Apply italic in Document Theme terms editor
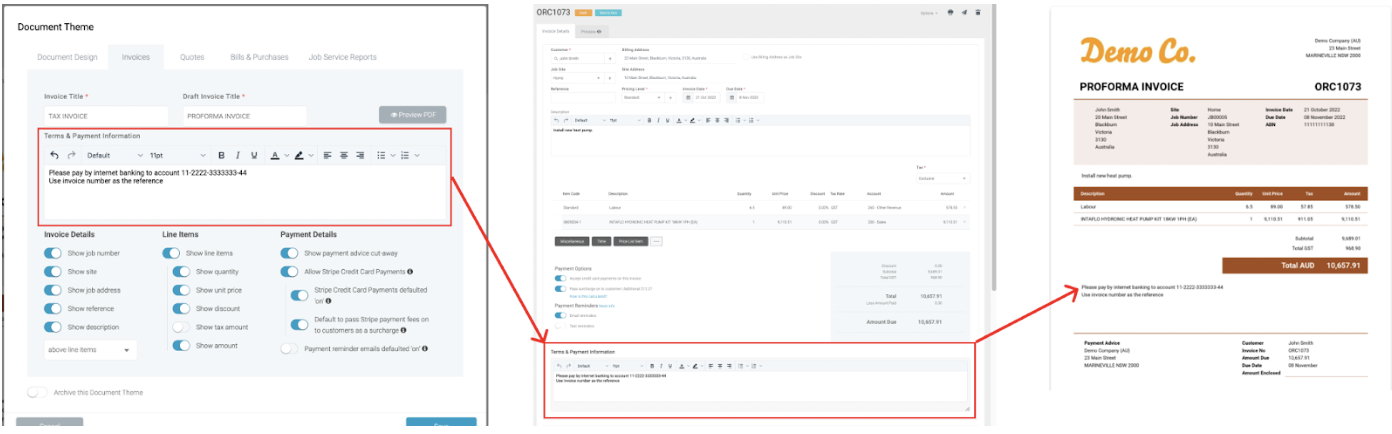The height and width of the screenshot is (434, 1392). pyautogui.click(x=238, y=155)
